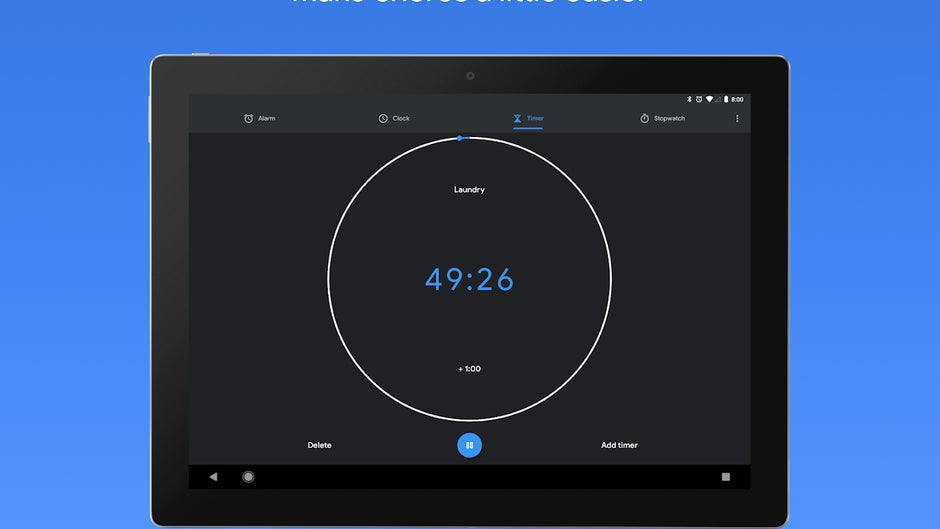The image size is (940, 529).
Task: Open the Alarm tab via its alarm clock icon
Action: tap(249, 119)
